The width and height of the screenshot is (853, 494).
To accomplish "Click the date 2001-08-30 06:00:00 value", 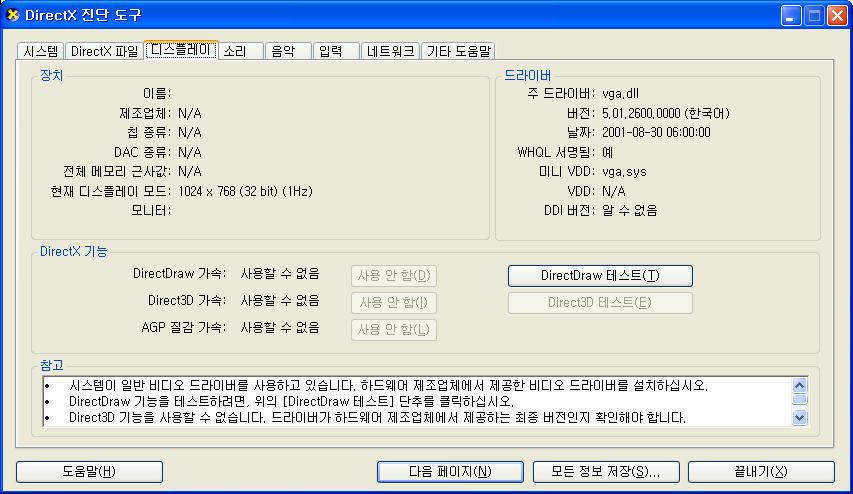I will click(656, 132).
